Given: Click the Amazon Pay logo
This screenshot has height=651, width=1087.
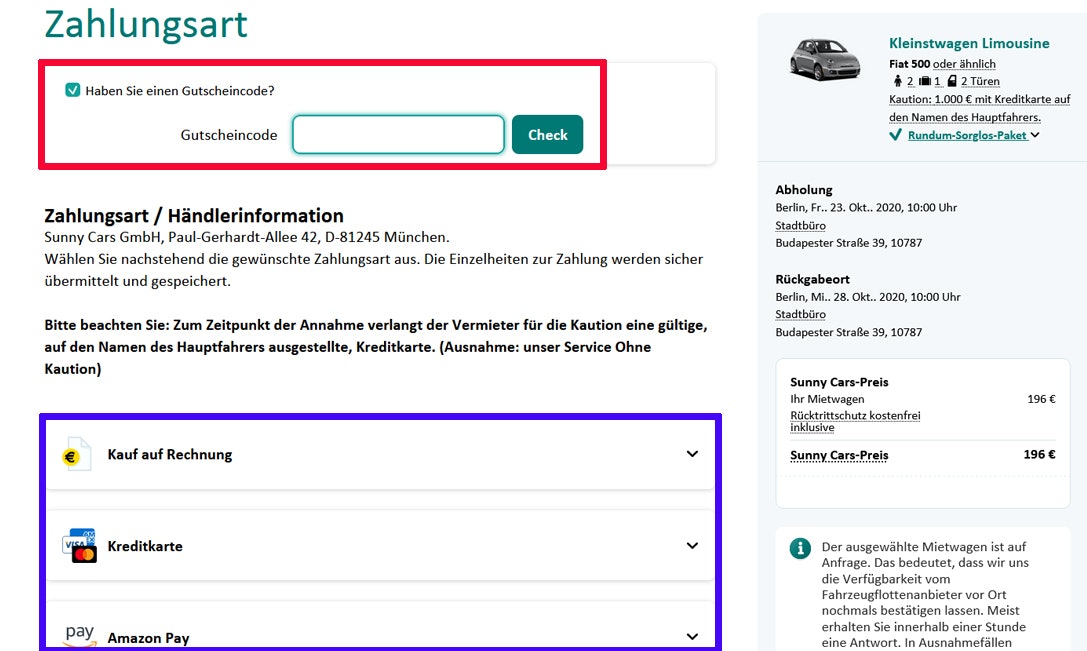Looking at the screenshot, I should tap(79, 635).
